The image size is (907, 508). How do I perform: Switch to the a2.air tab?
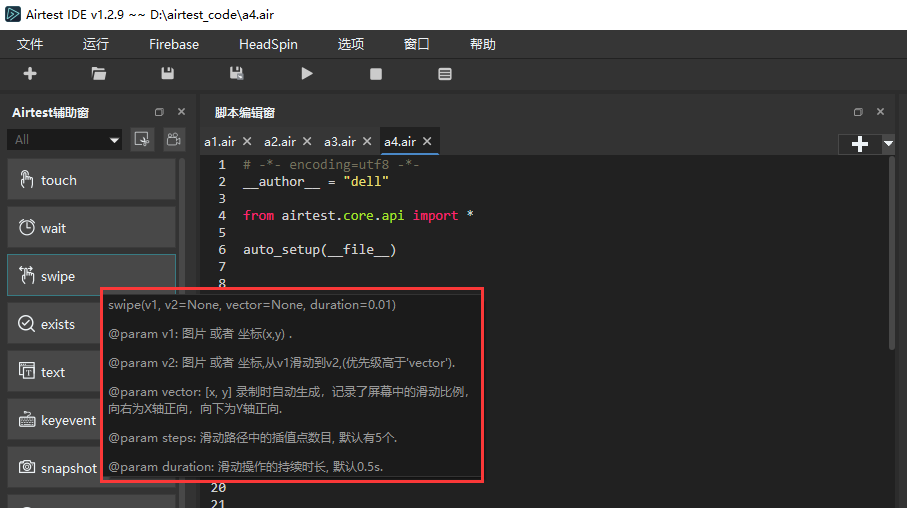coord(280,142)
